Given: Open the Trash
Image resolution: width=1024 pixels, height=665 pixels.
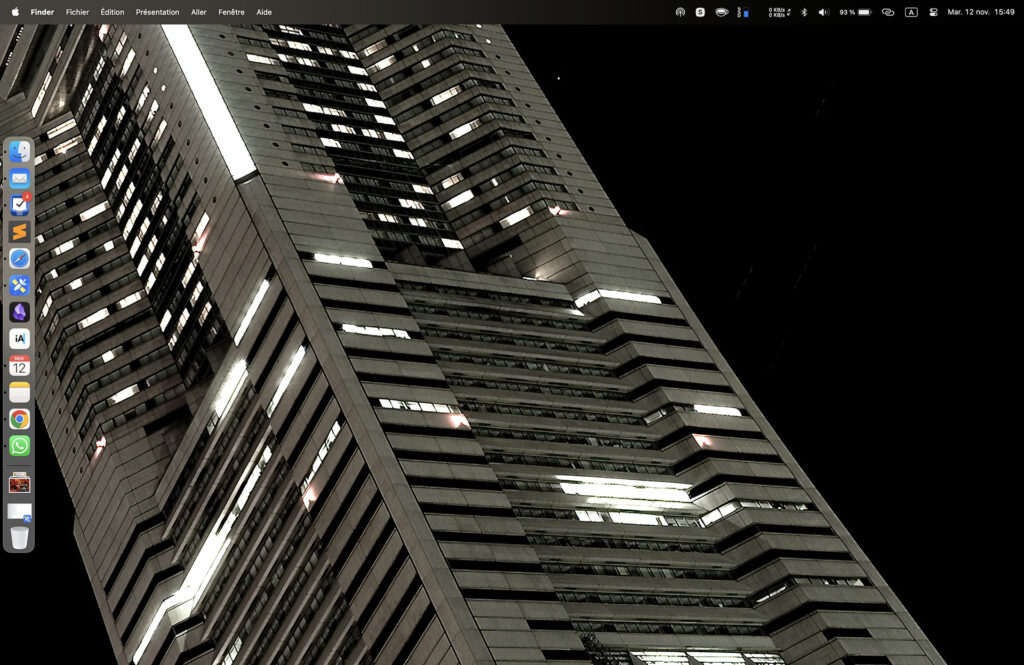Looking at the screenshot, I should pos(20,535).
